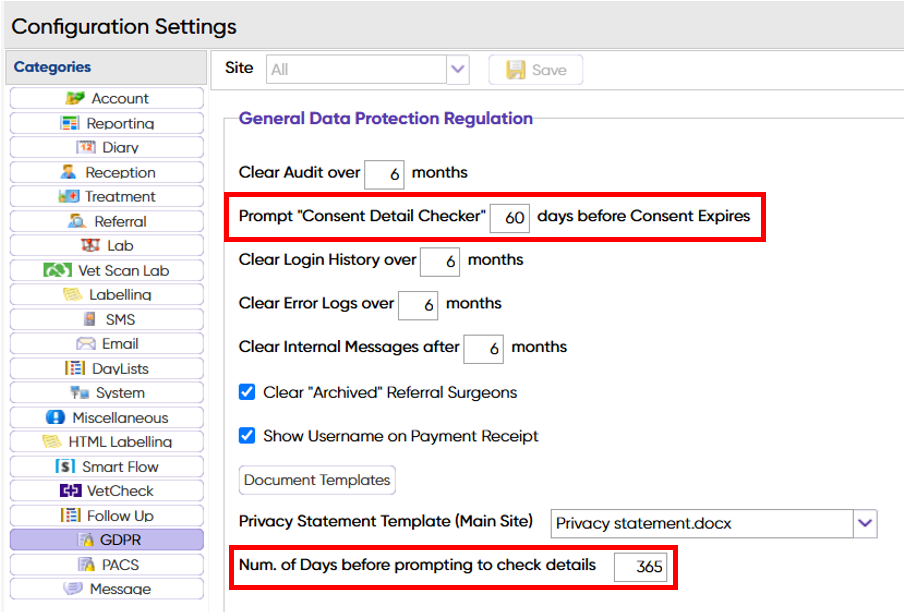
Task: Click the Clear Audit months field
Action: [x=384, y=175]
